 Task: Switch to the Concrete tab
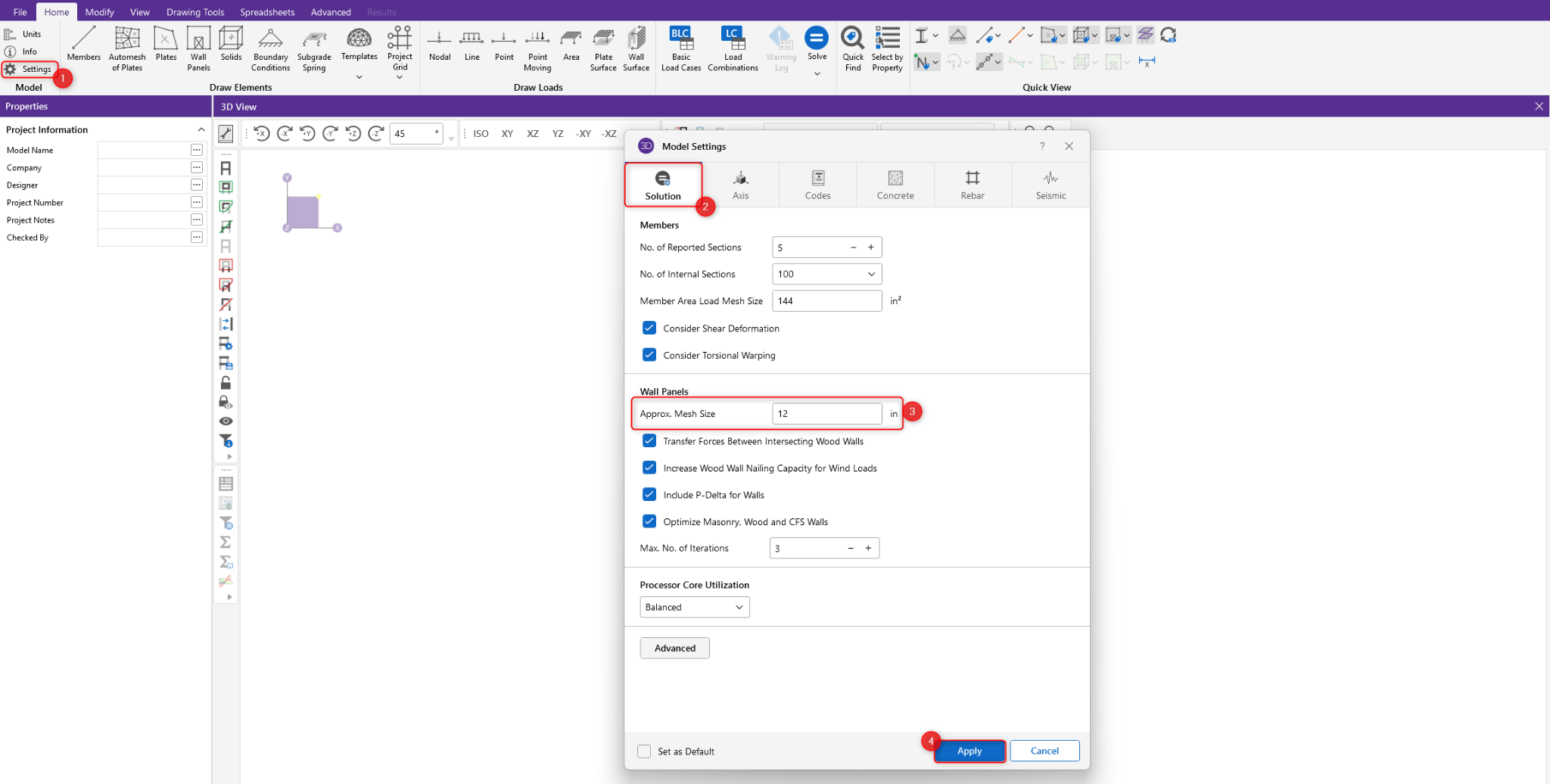[x=895, y=185]
